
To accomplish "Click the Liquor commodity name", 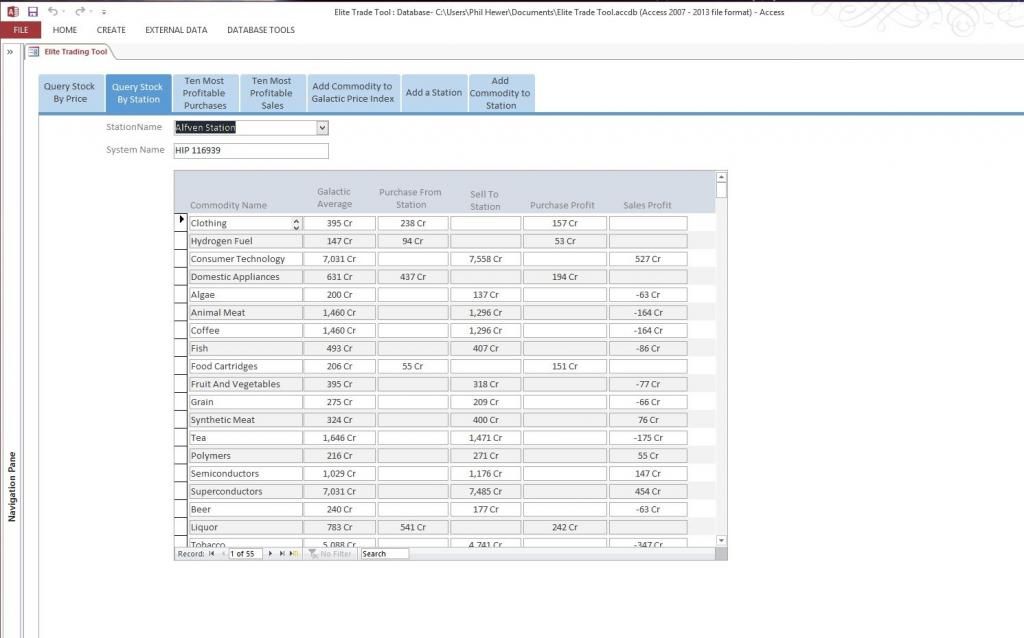I will coord(246,527).
